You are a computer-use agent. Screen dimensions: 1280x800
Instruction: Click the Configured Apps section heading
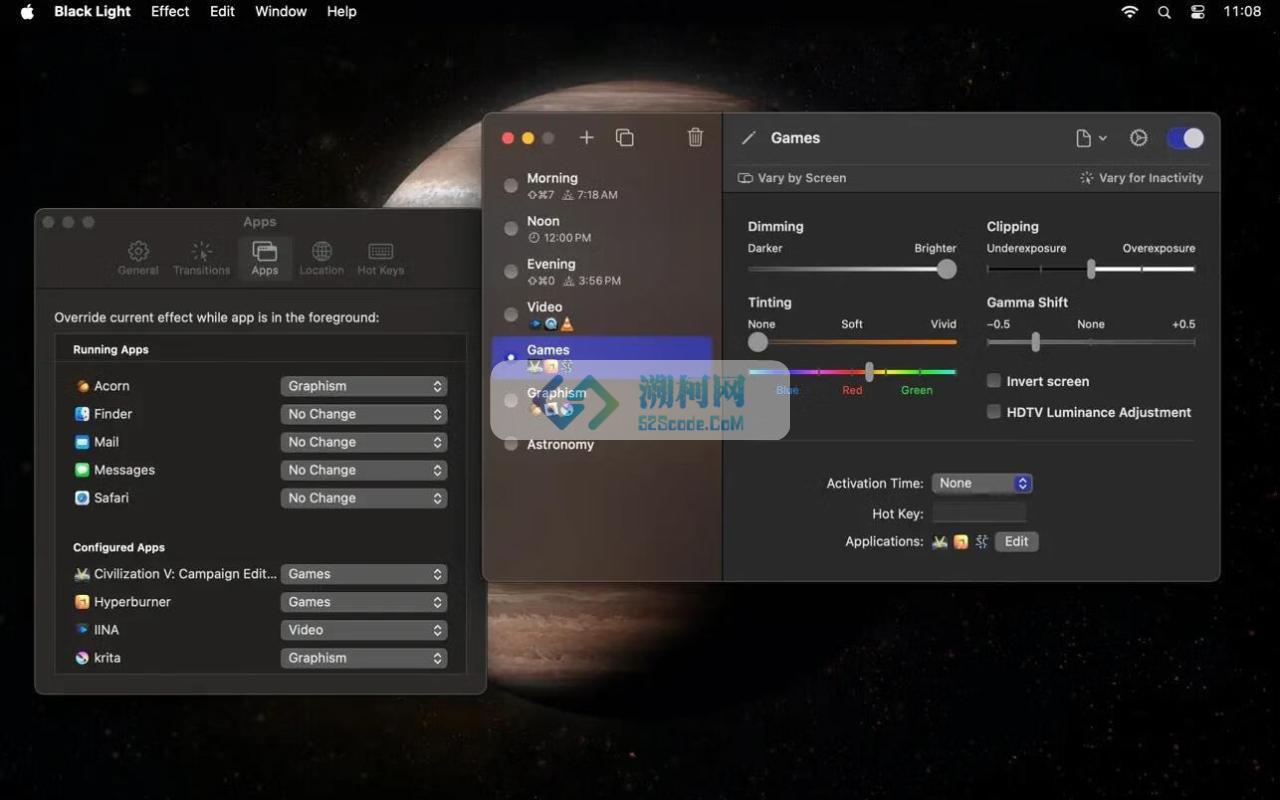(119, 547)
